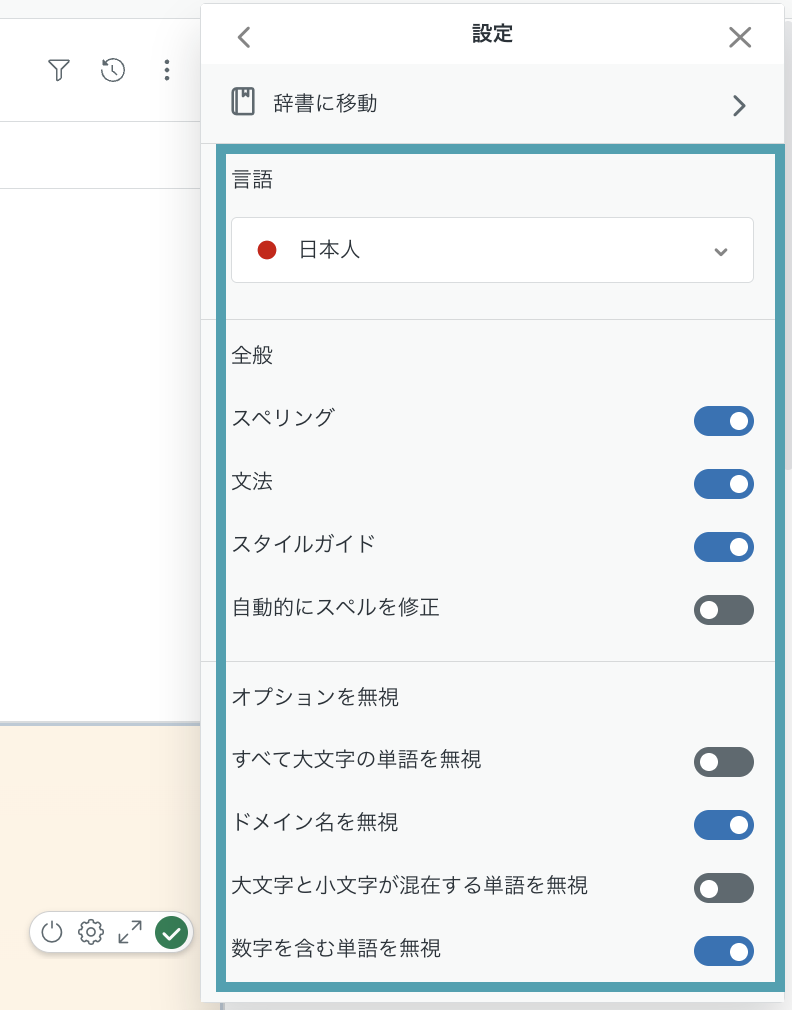
Task: Open the gear settings icon in badge
Action: tap(91, 932)
